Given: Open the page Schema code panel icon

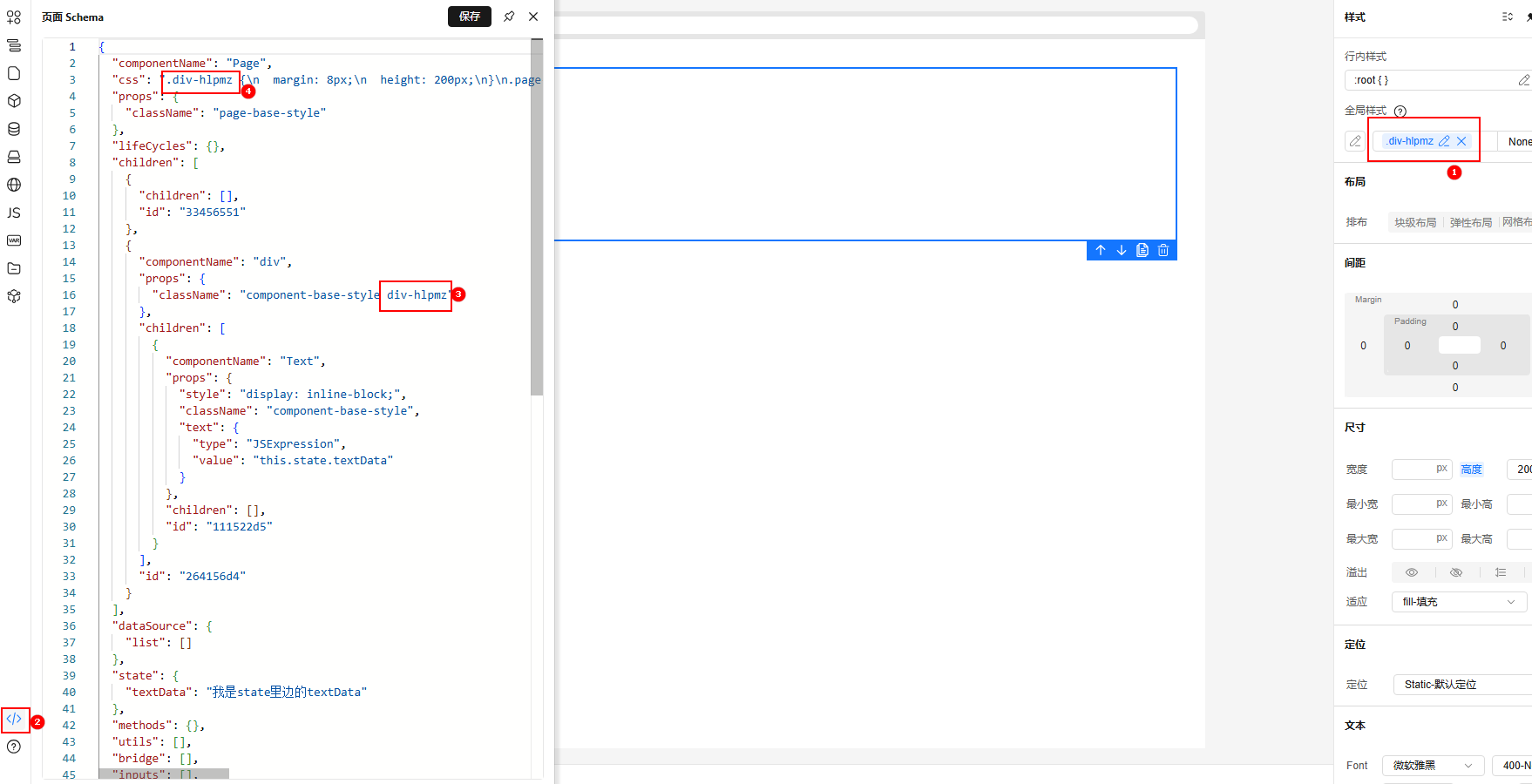Looking at the screenshot, I should pyautogui.click(x=14, y=719).
